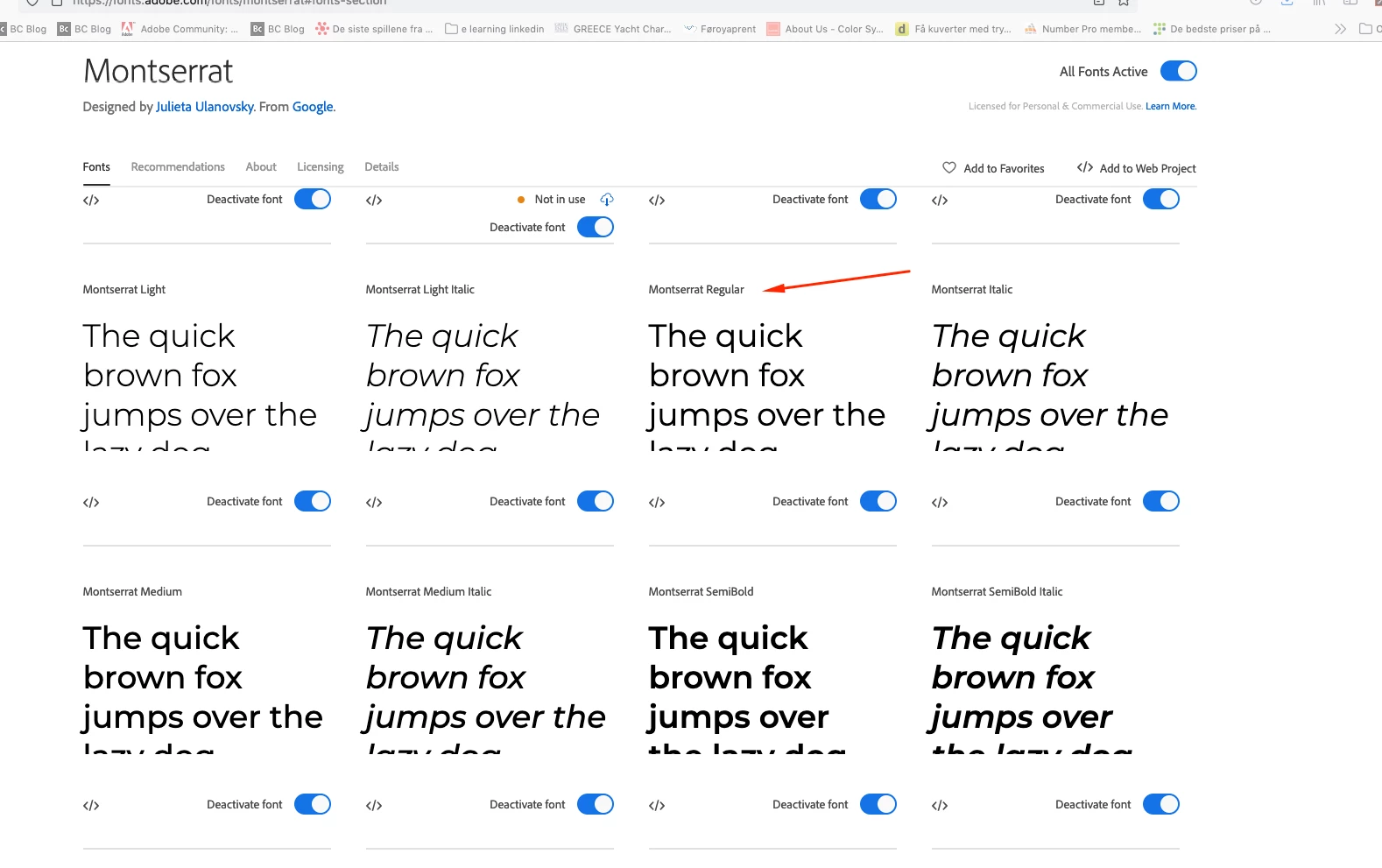The width and height of the screenshot is (1382, 868).
Task: Deactivate the Montserrat Light font toggle
Action: coord(313,501)
